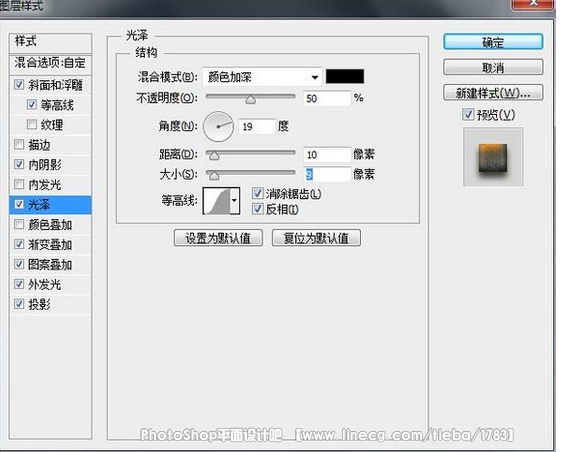
Task: Uncheck the 反相 invert option
Action: (x=258, y=209)
